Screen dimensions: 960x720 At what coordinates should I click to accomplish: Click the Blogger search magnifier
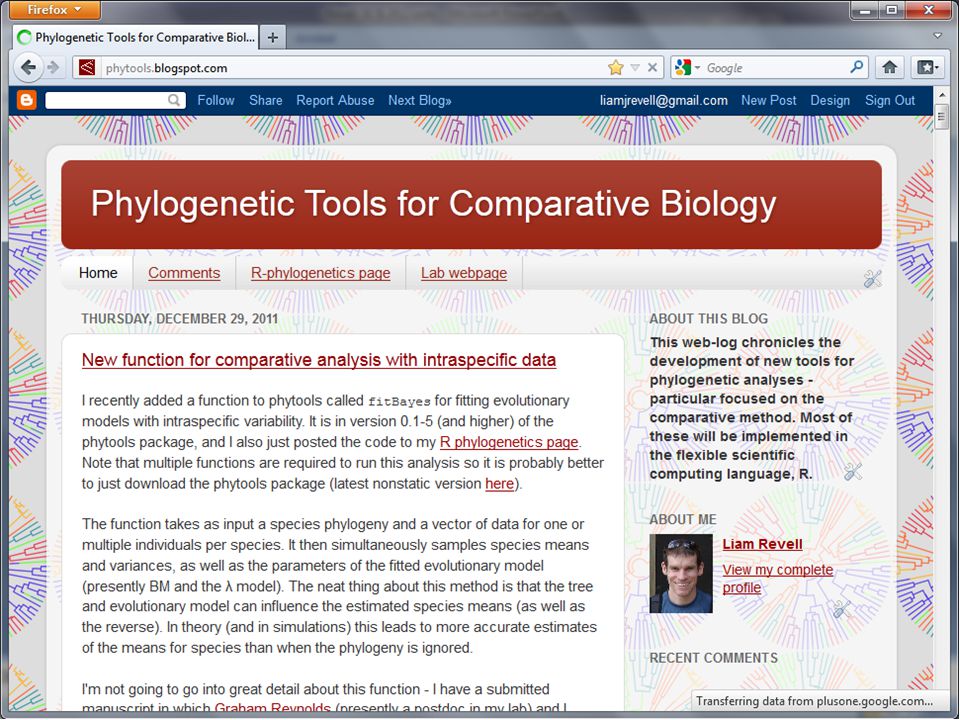click(x=174, y=100)
